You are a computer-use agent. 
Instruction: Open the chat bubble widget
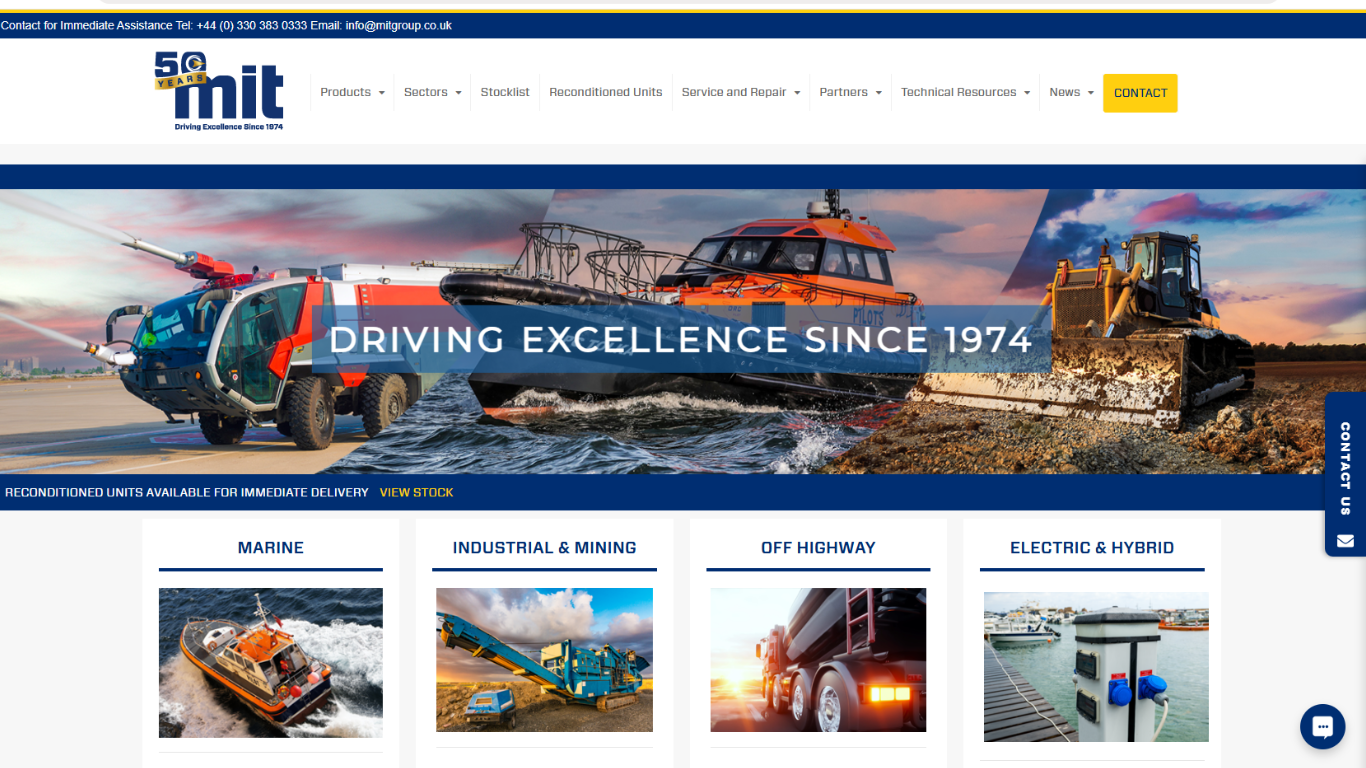click(x=1322, y=727)
